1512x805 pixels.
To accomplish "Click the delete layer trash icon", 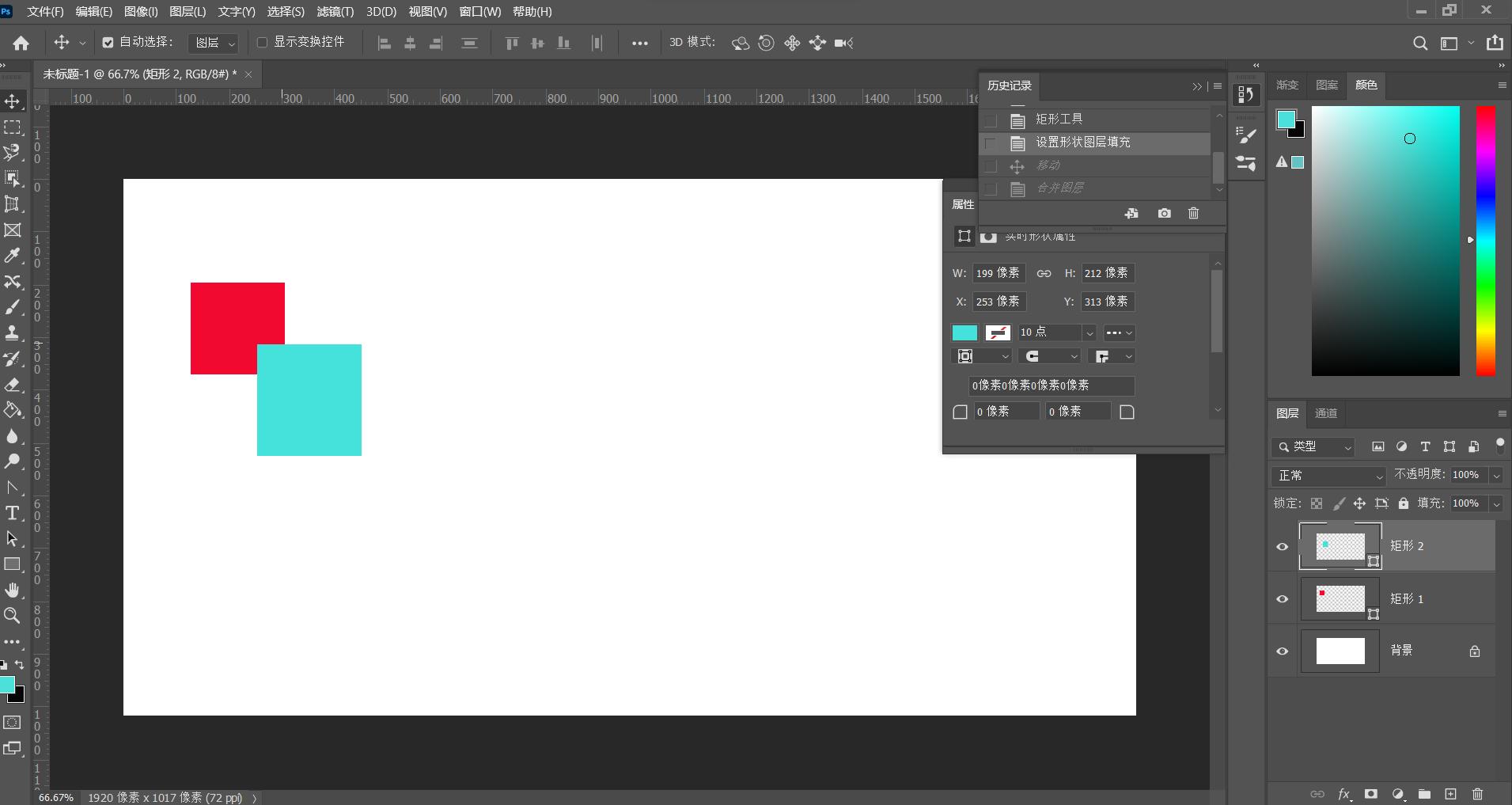I will (1477, 794).
